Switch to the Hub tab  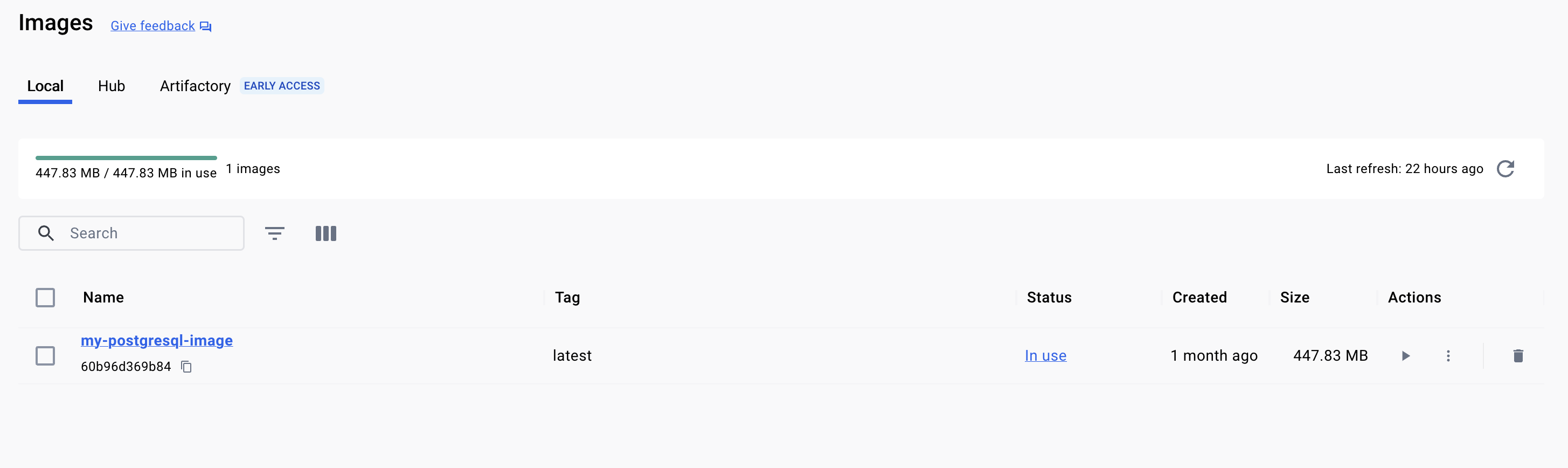[112, 86]
